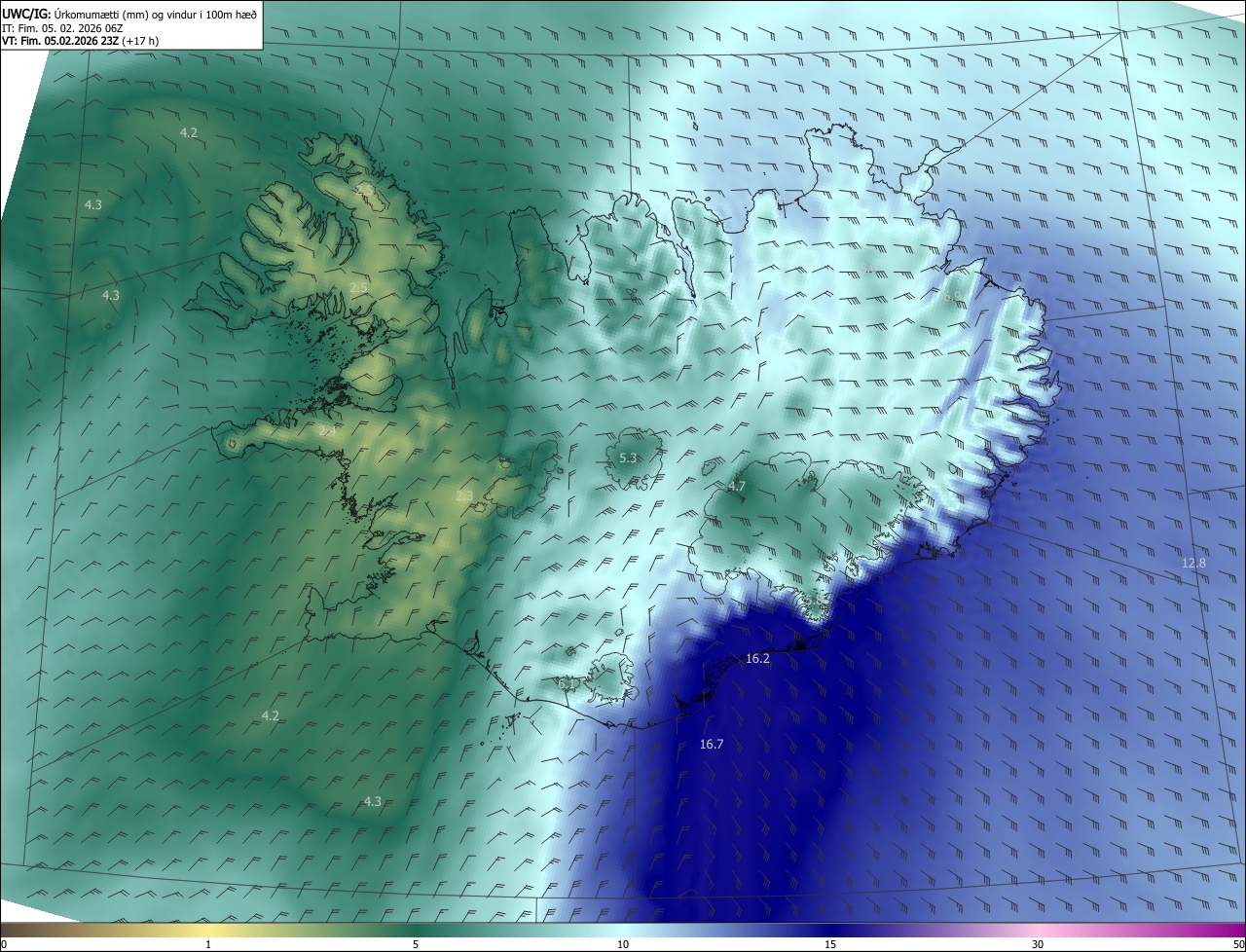Click the colour scale tick label 10

coord(623,944)
